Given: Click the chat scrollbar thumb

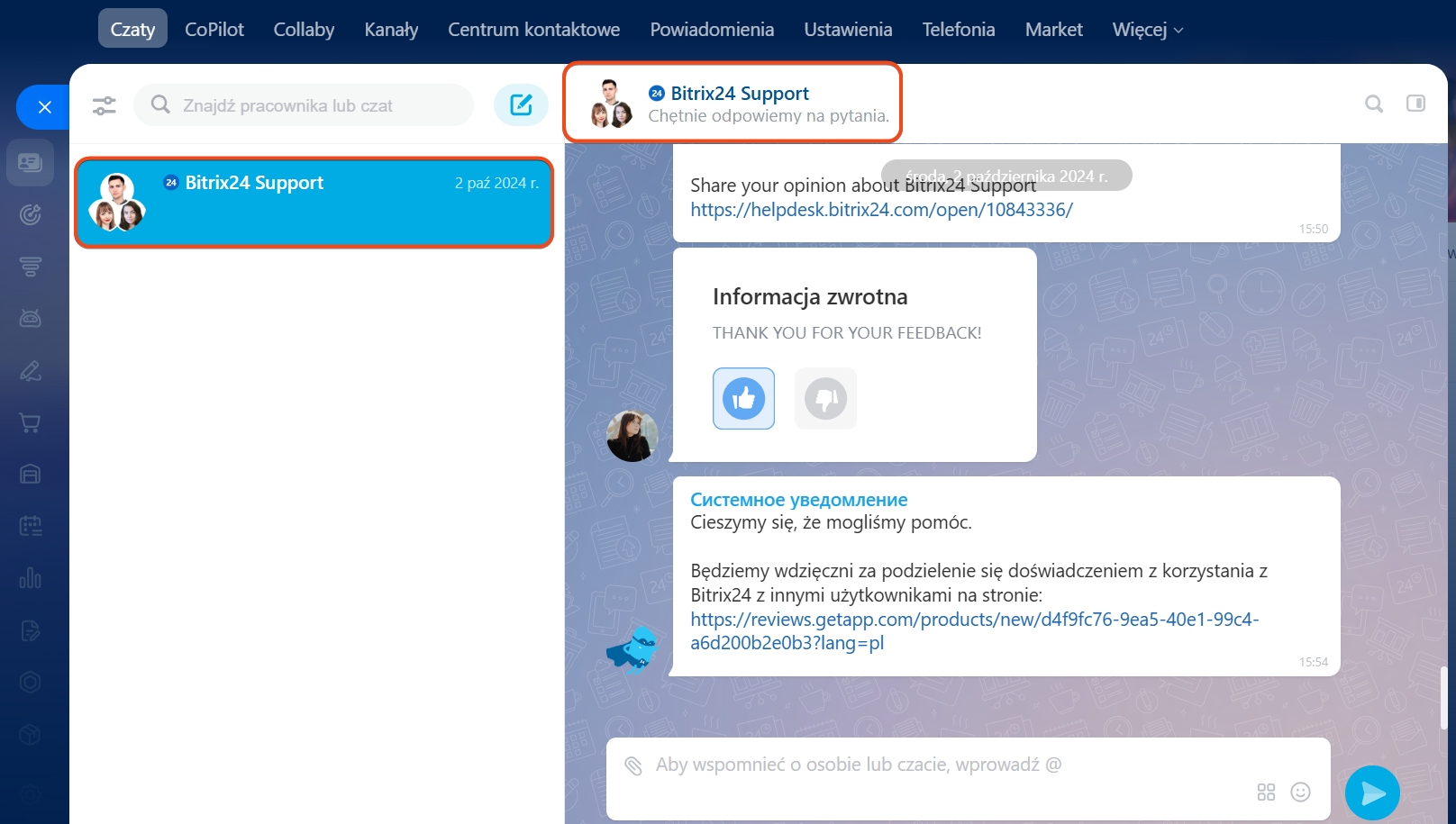Looking at the screenshot, I should click(x=1443, y=698).
